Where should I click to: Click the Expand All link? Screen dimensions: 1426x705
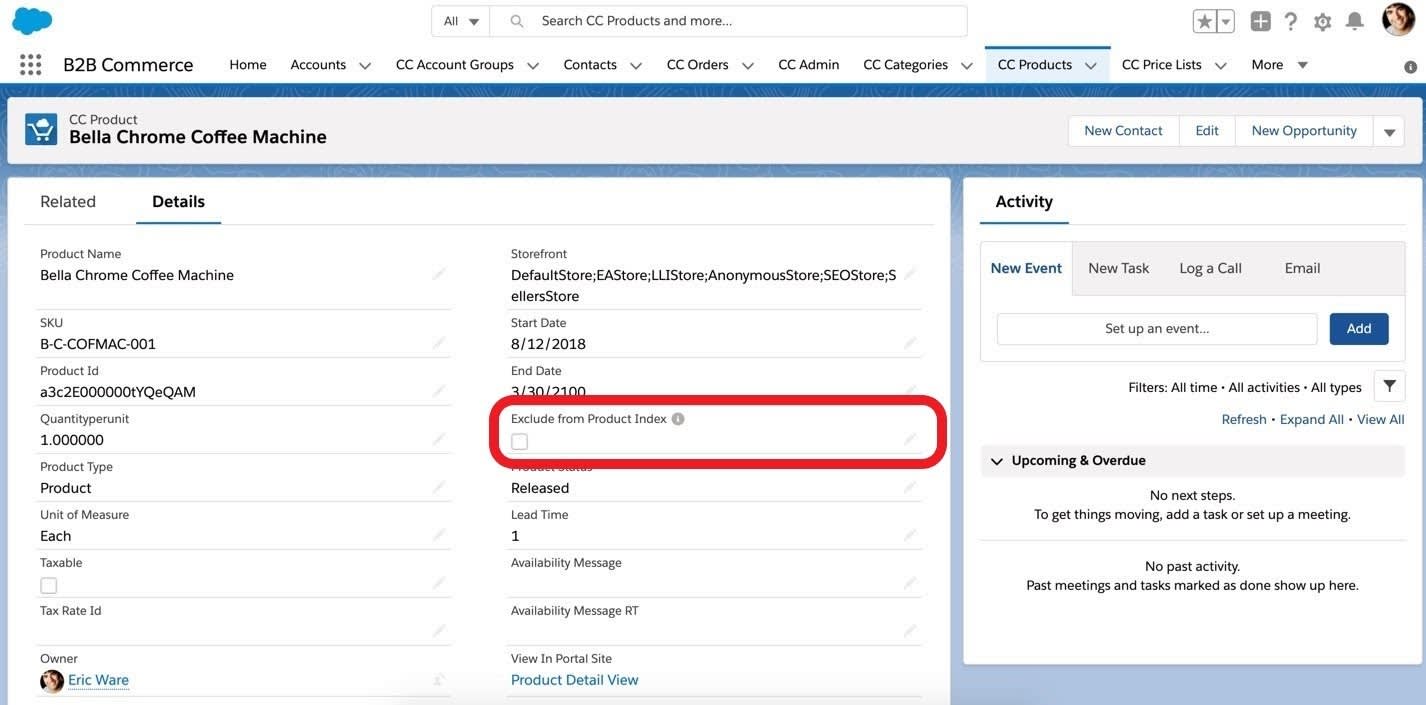[x=1312, y=419]
